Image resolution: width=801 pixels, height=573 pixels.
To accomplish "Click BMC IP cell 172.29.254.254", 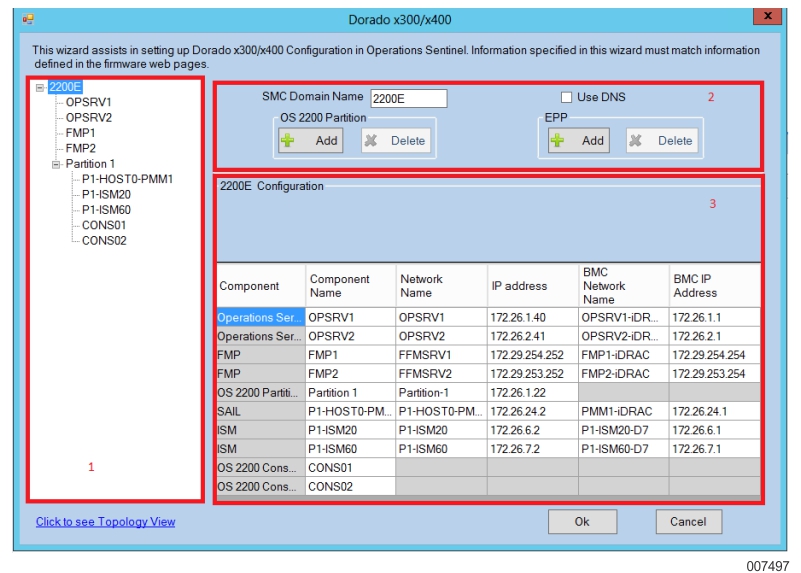I will click(x=715, y=355).
